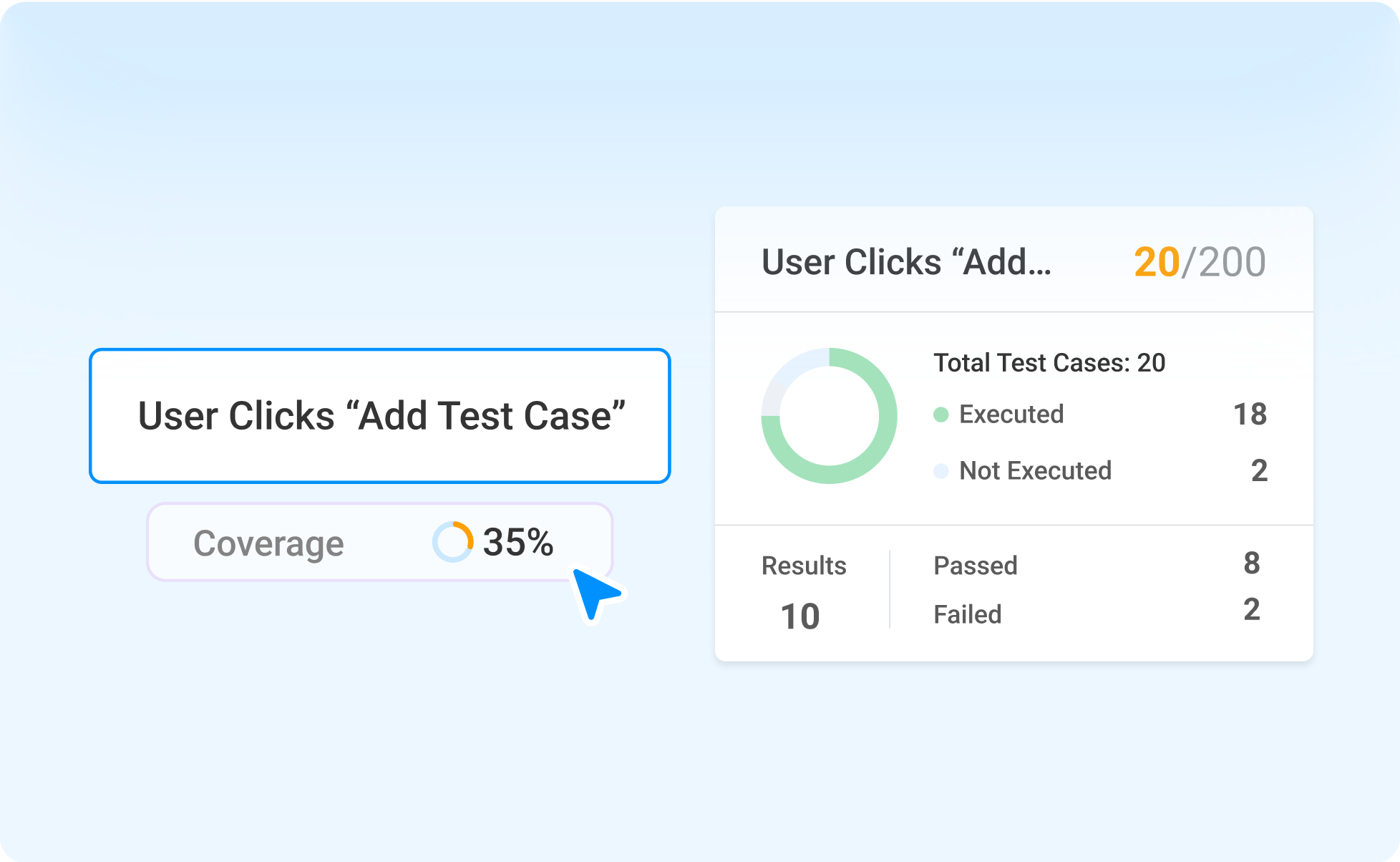Click the coverage progress ring icon

pyautogui.click(x=452, y=542)
